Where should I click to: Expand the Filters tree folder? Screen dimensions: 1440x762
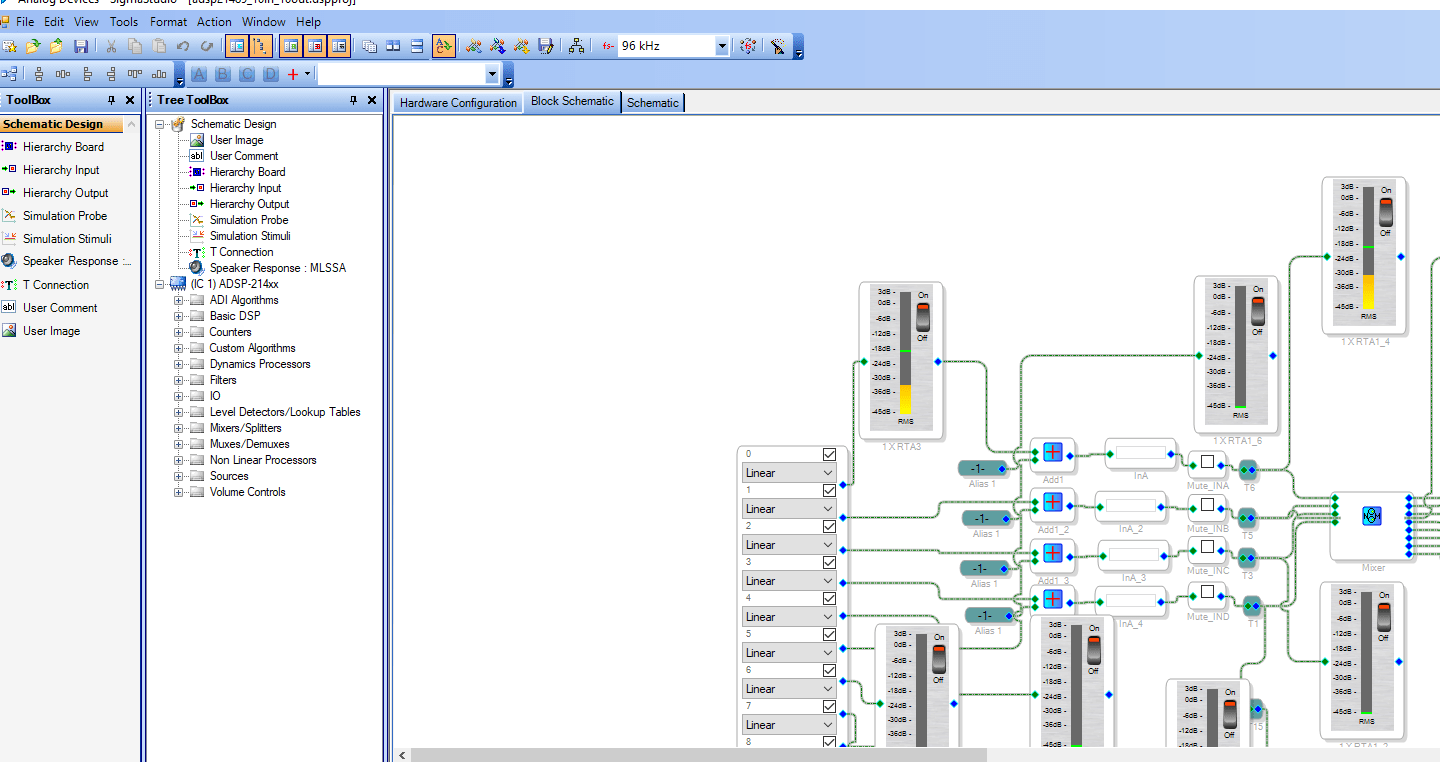(x=179, y=380)
